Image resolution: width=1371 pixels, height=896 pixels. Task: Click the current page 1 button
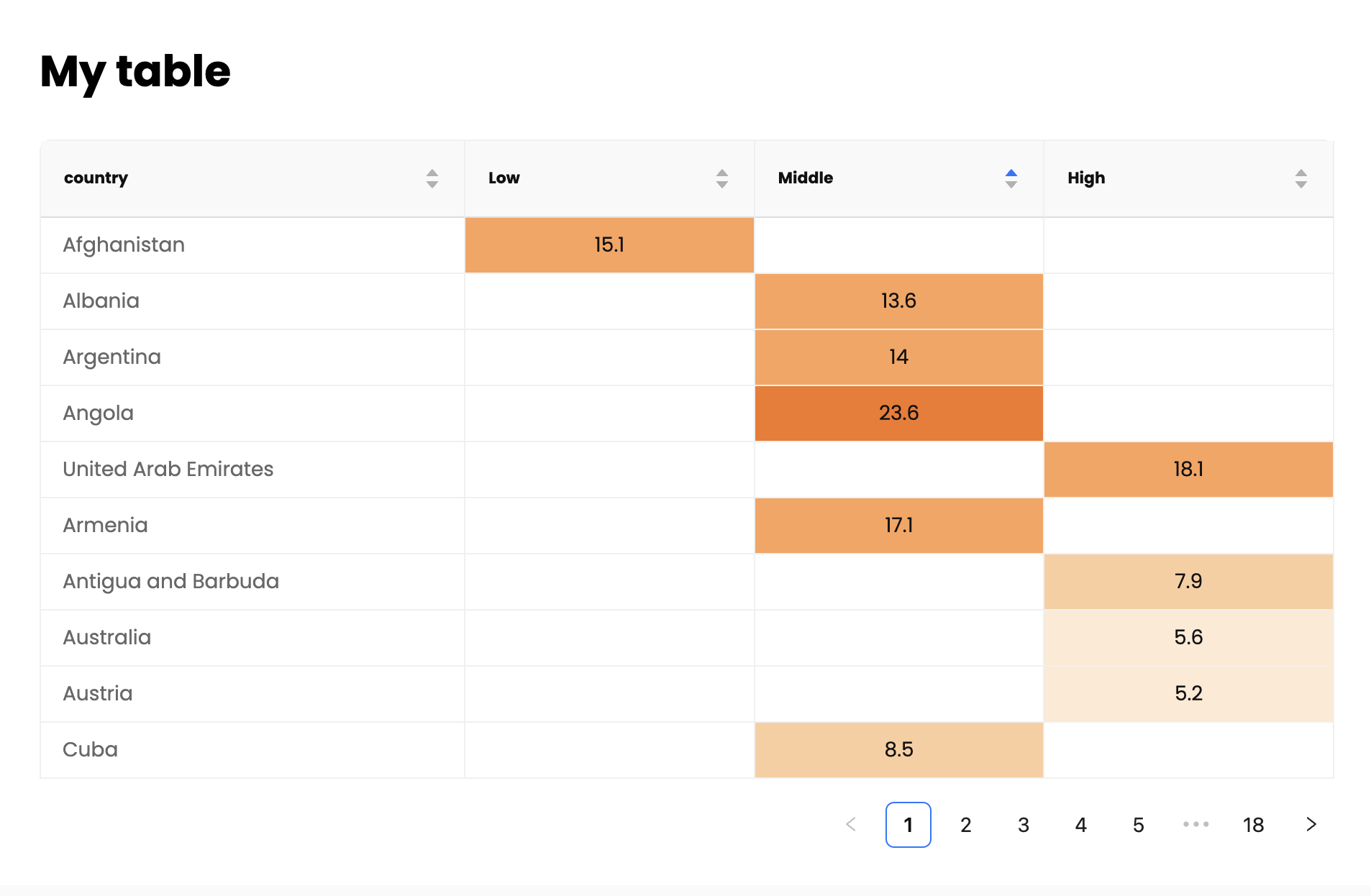[908, 825]
